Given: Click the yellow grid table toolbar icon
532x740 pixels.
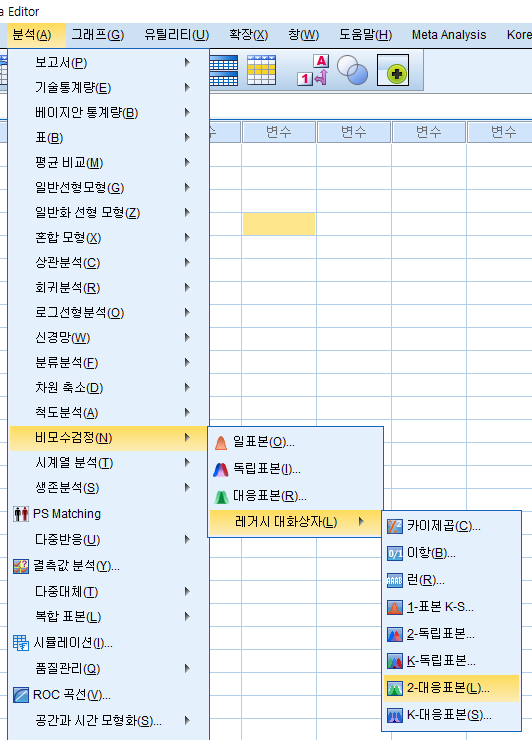Looking at the screenshot, I should tap(262, 70).
